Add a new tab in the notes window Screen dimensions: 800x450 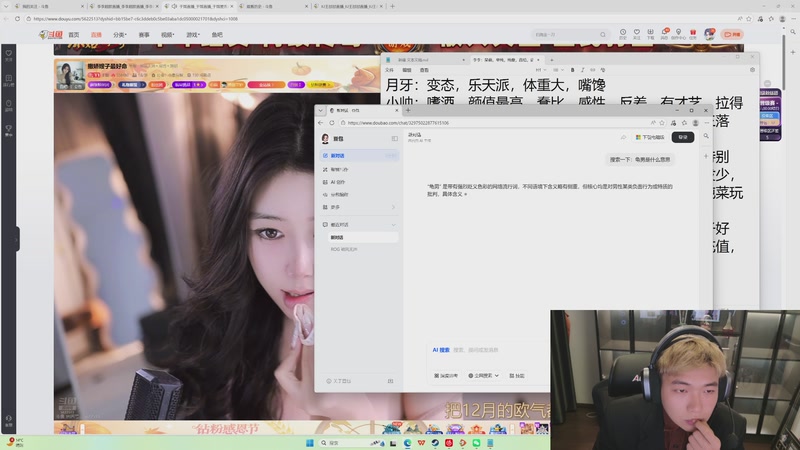[552, 60]
